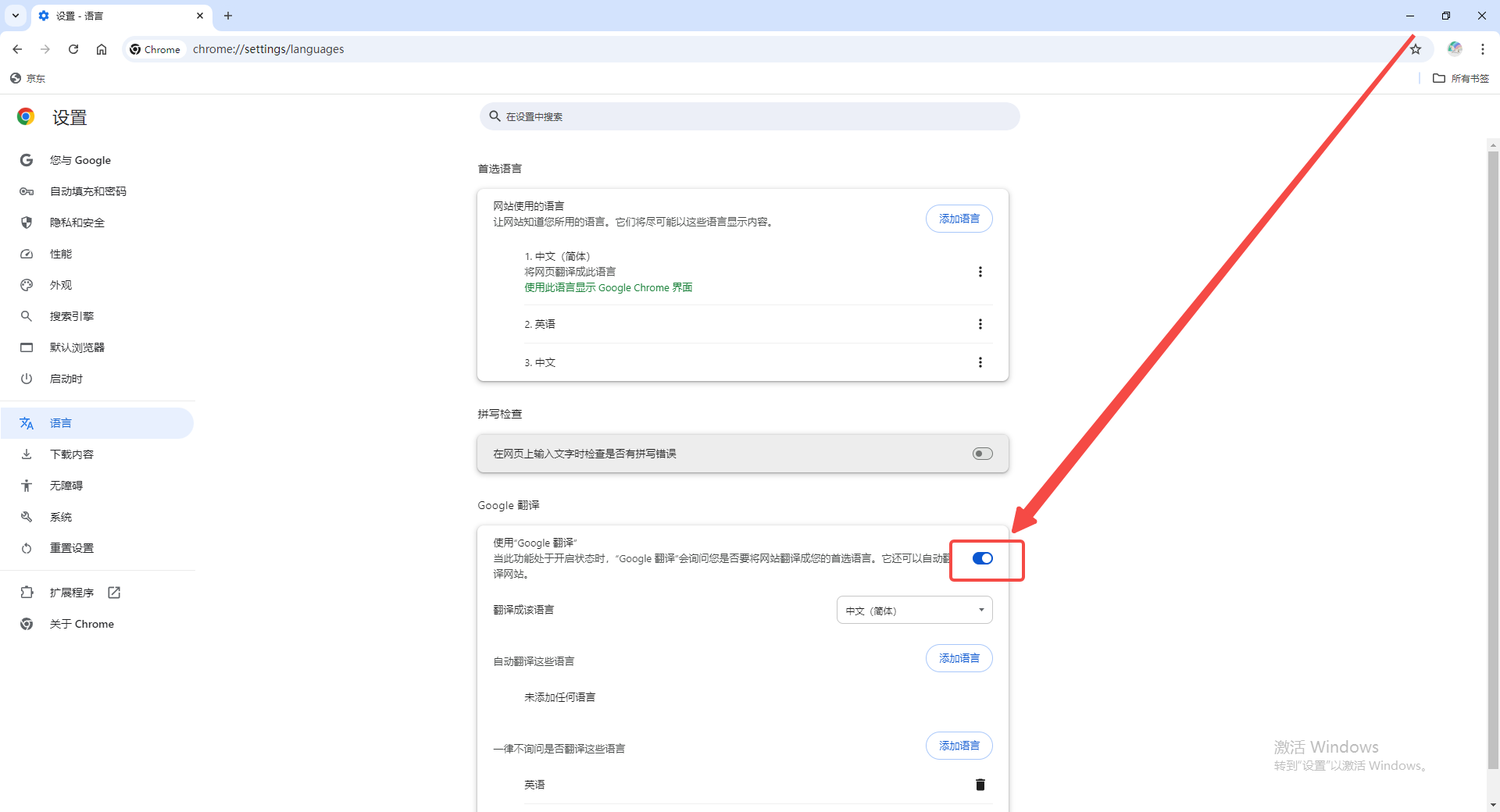Click the Chrome logo beside 设置
Viewport: 1500px width, 812px height.
[26, 117]
